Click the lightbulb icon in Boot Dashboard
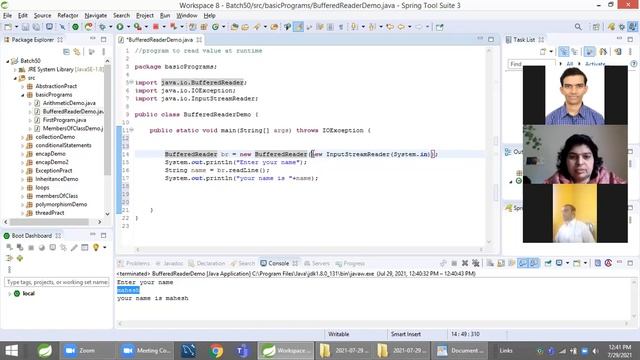The width and height of the screenshot is (640, 360). point(96,247)
